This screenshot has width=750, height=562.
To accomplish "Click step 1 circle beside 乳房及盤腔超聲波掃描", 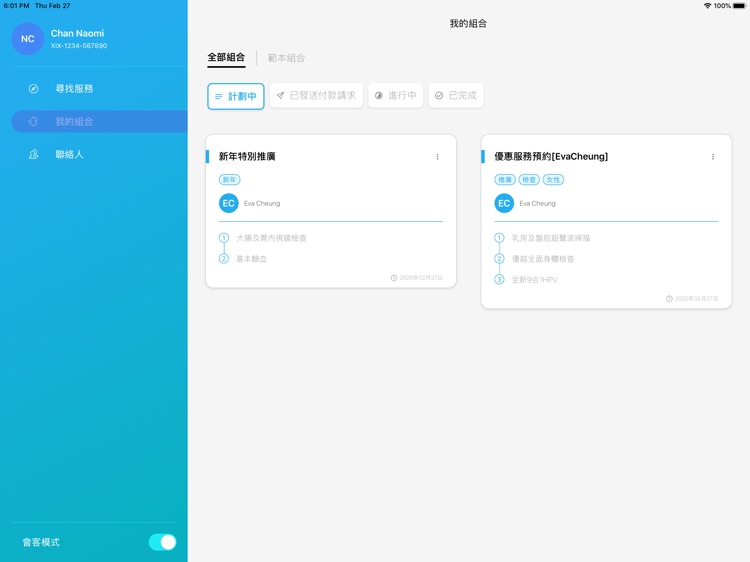I will coord(499,238).
